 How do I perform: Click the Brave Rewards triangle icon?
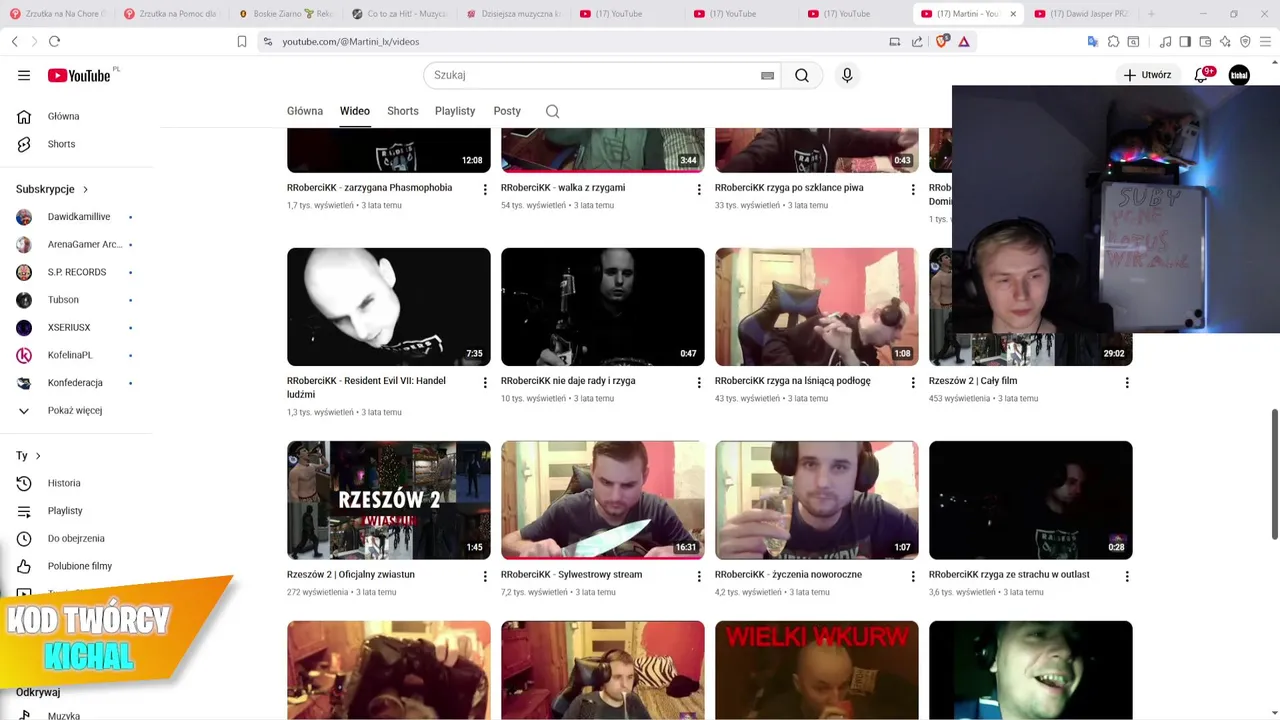pyautogui.click(x=964, y=41)
